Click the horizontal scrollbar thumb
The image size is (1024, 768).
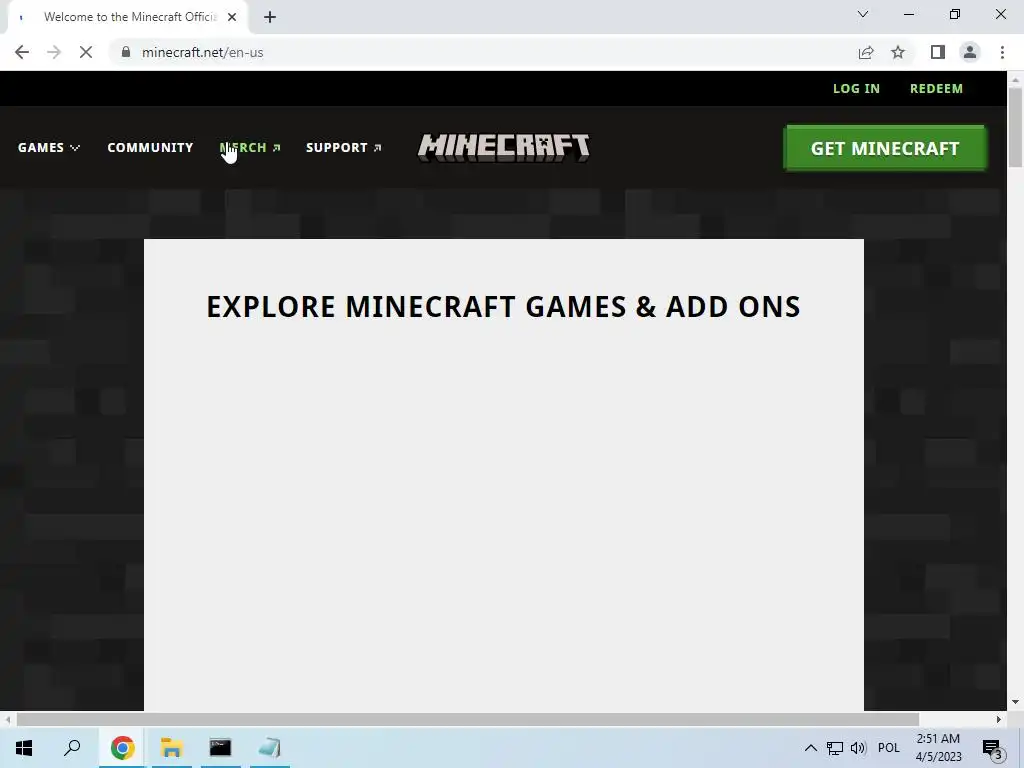pos(468,719)
